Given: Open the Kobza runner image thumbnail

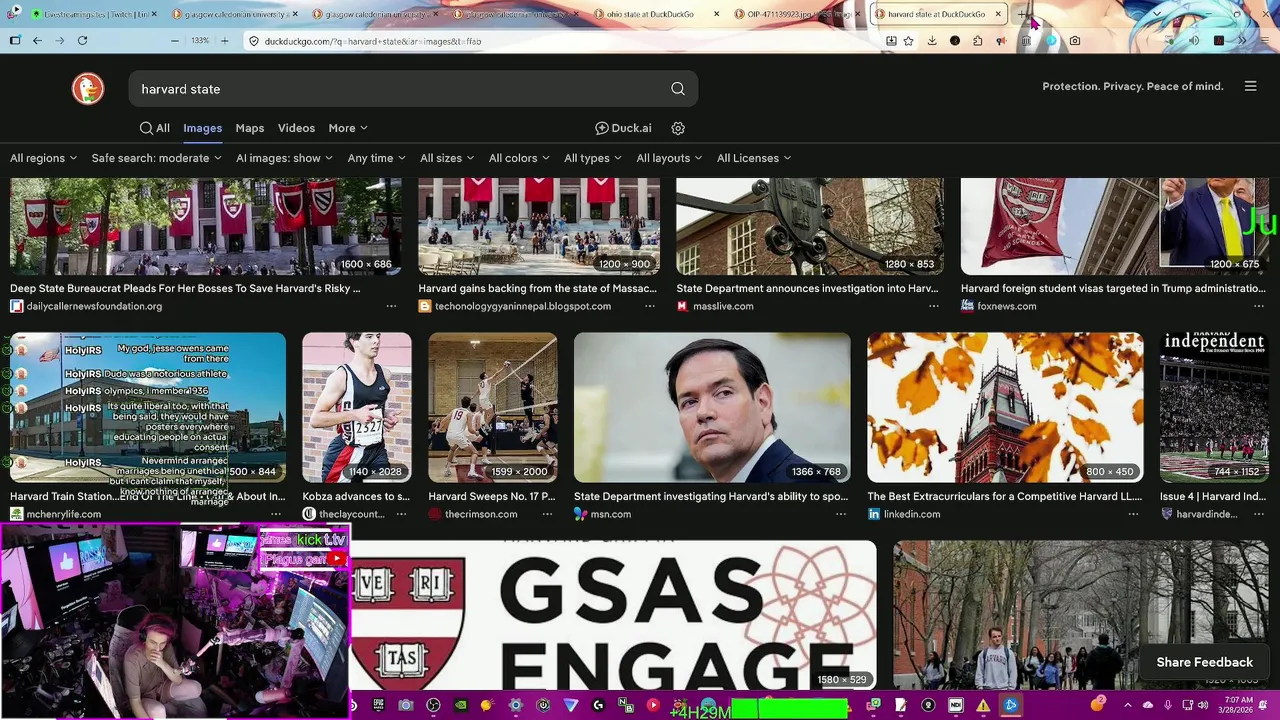Looking at the screenshot, I should coord(357,407).
